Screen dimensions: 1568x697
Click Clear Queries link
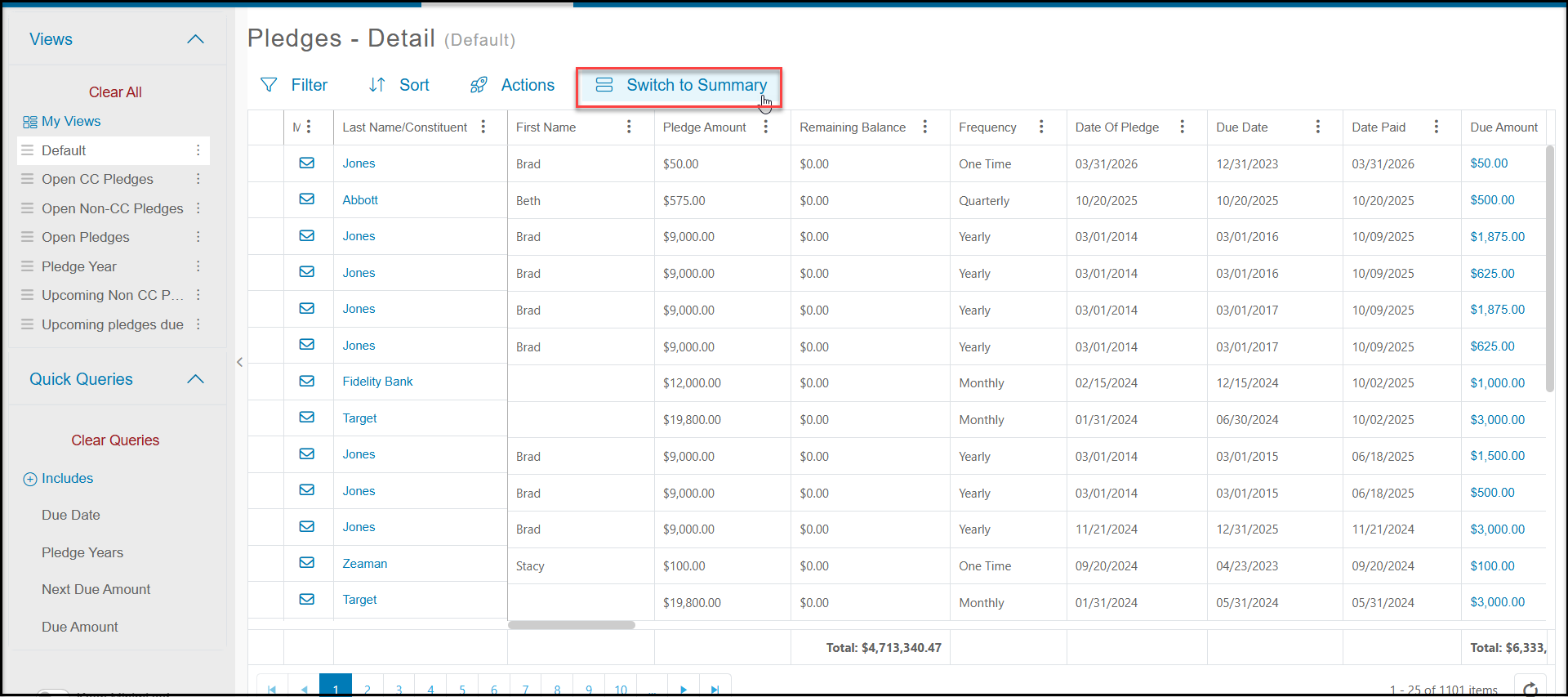(x=115, y=440)
